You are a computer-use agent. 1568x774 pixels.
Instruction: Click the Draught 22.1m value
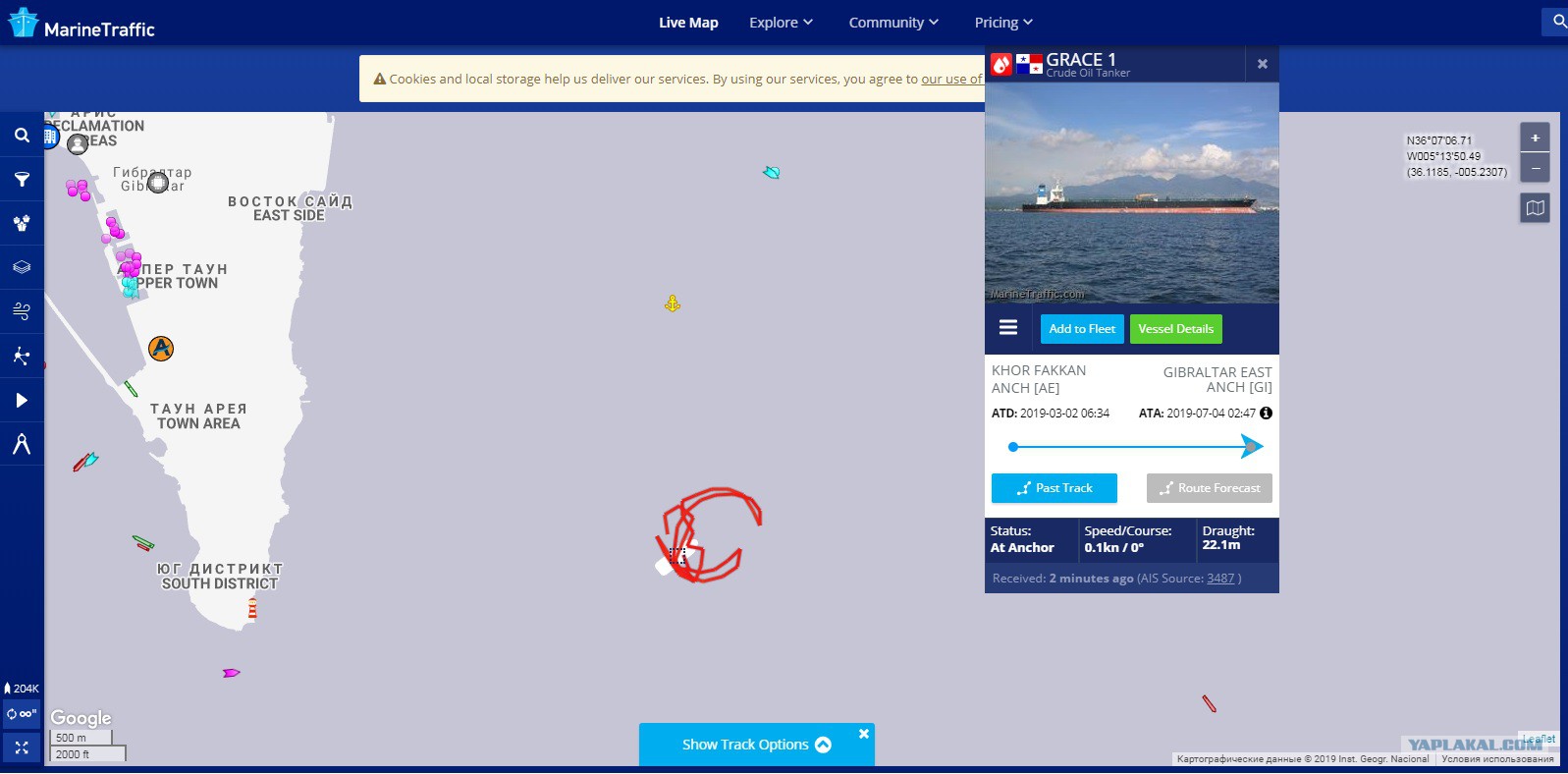point(1221,545)
